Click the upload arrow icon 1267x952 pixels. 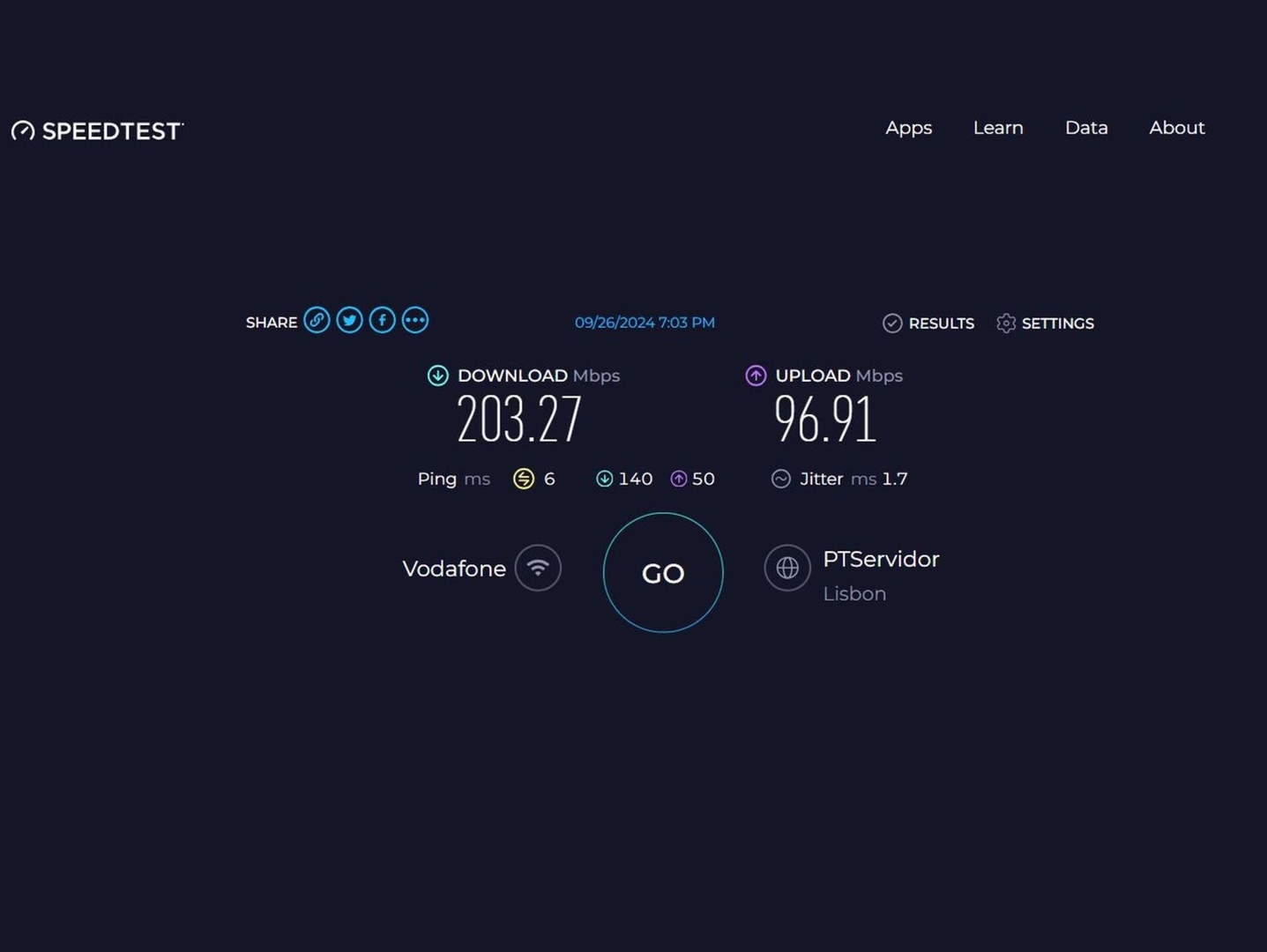pyautogui.click(x=756, y=376)
